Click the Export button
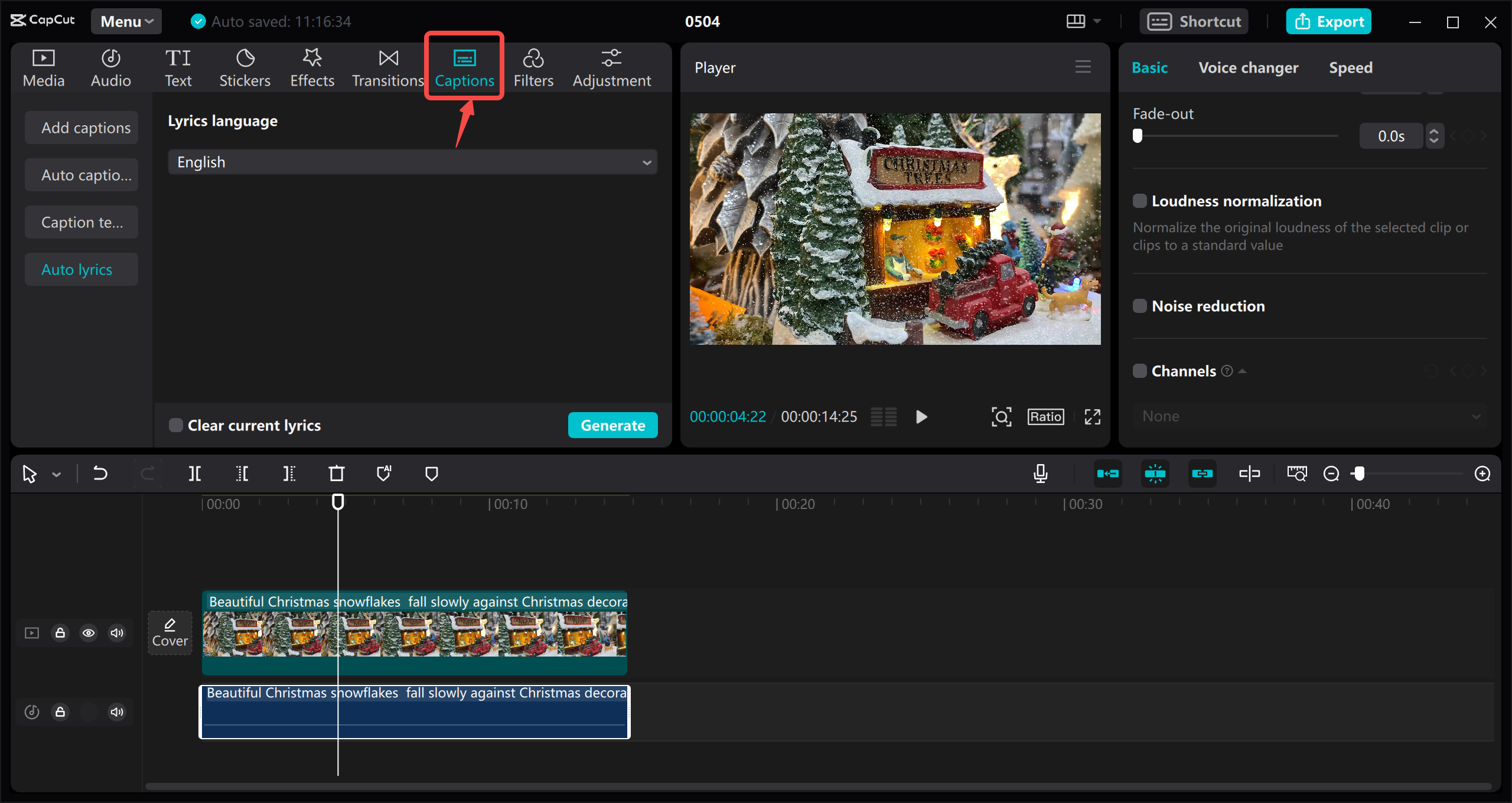The width and height of the screenshot is (1512, 803). click(1328, 21)
